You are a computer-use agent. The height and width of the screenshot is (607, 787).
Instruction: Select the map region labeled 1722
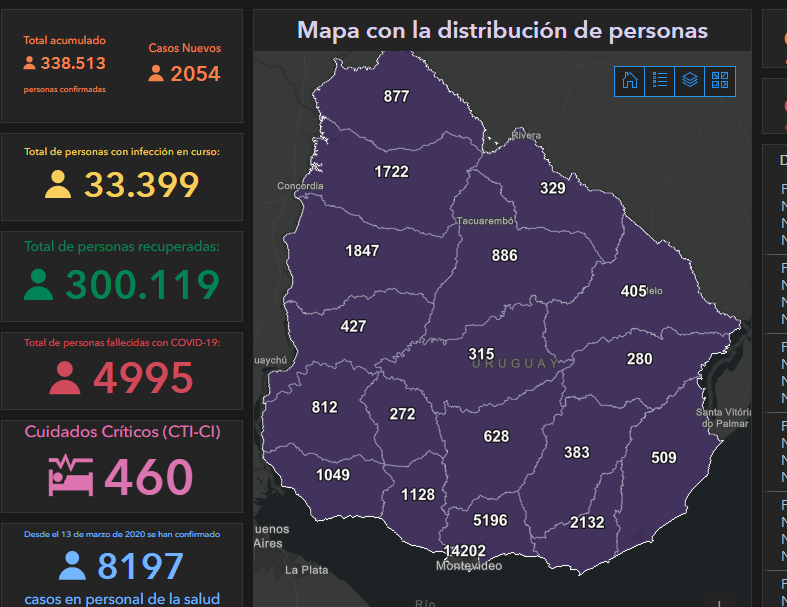391,172
